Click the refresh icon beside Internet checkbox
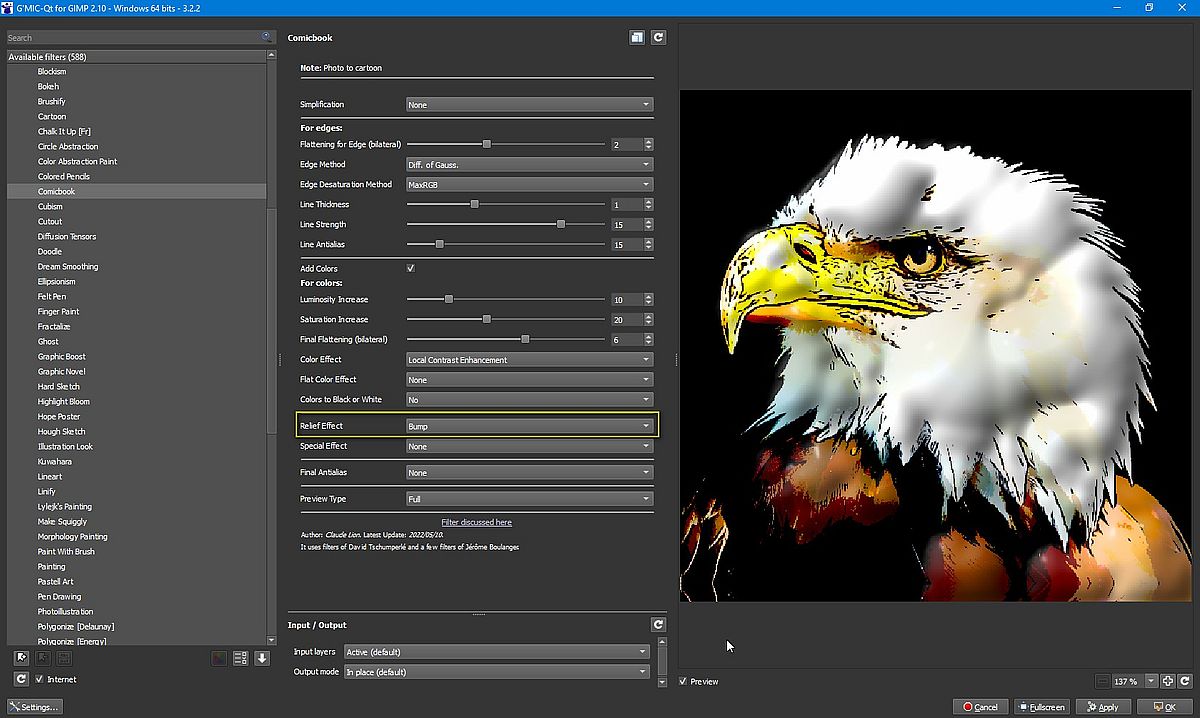This screenshot has height=718, width=1200. point(20,679)
